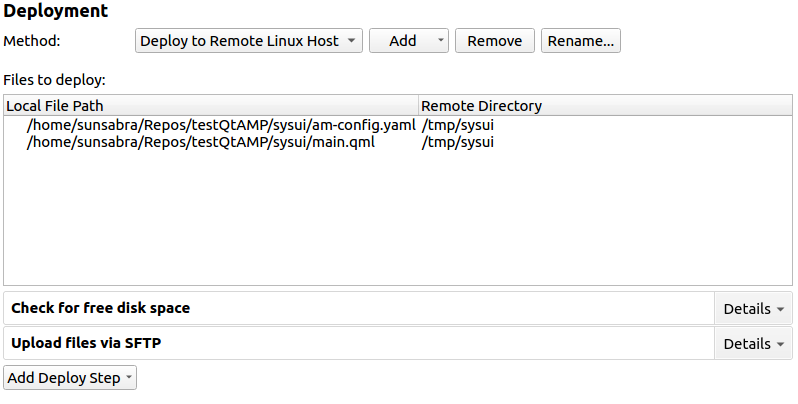
Task: Click the Remote Directory column header
Action: [604, 105]
